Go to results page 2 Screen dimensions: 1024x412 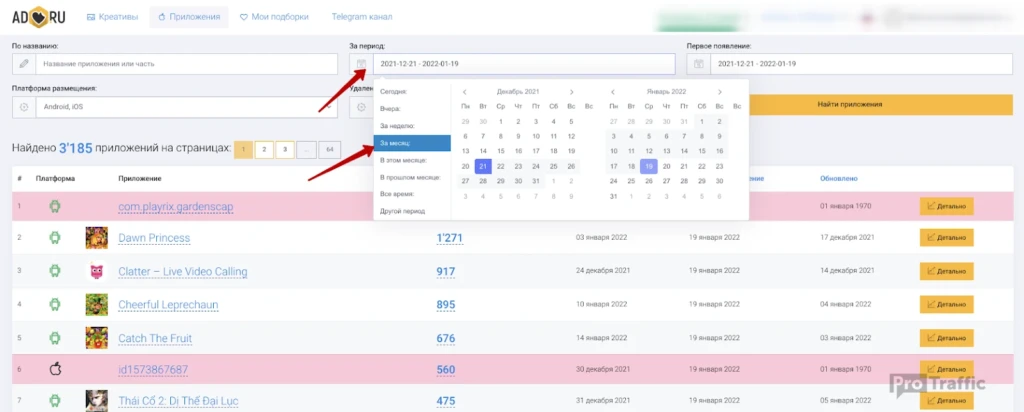264,150
